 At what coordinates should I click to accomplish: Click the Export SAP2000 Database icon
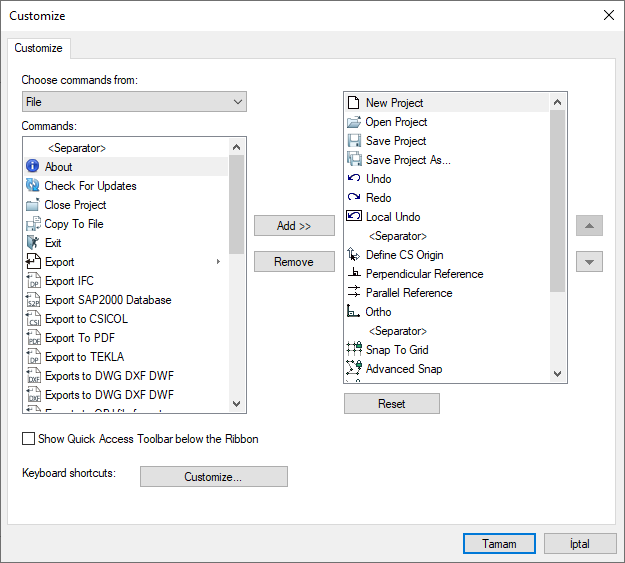tap(32, 300)
